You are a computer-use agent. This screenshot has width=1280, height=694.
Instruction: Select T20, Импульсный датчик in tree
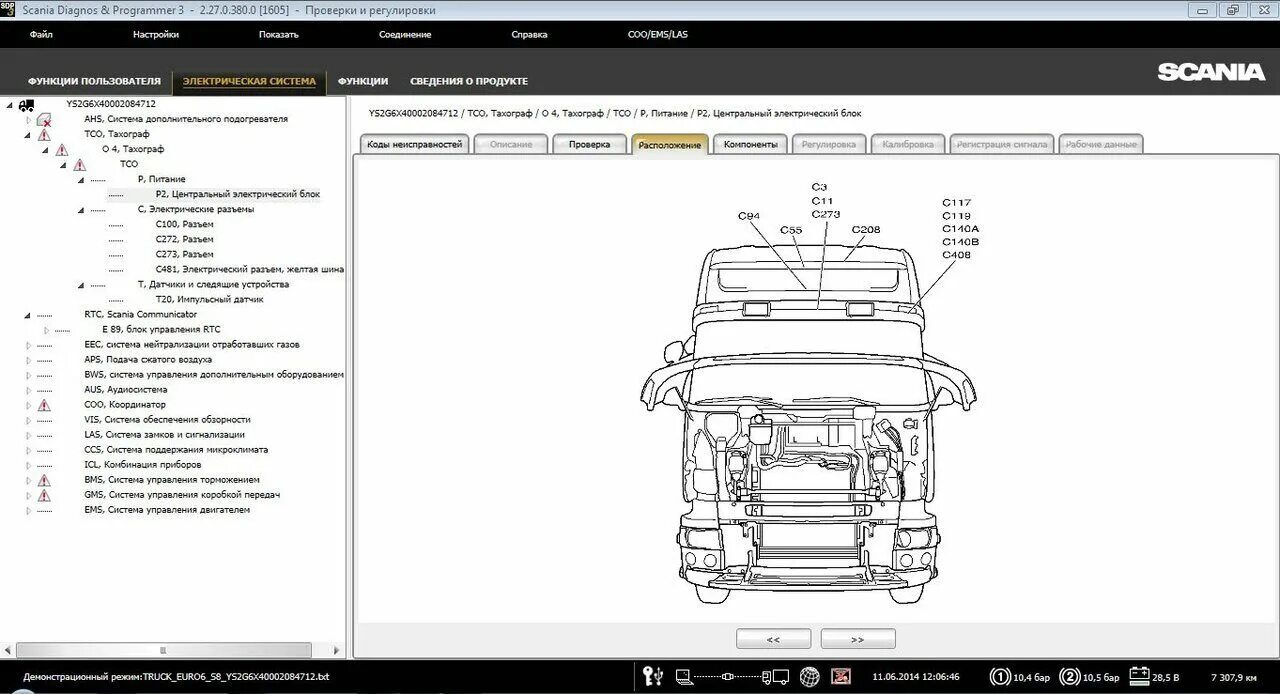point(209,299)
